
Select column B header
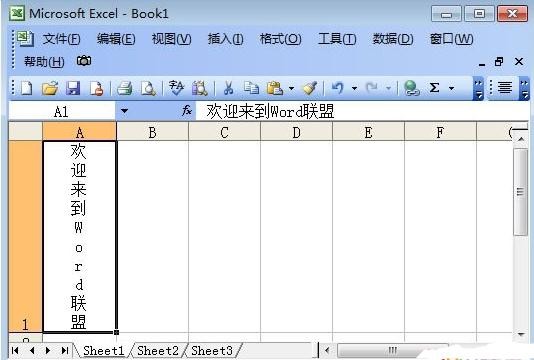tap(153, 132)
